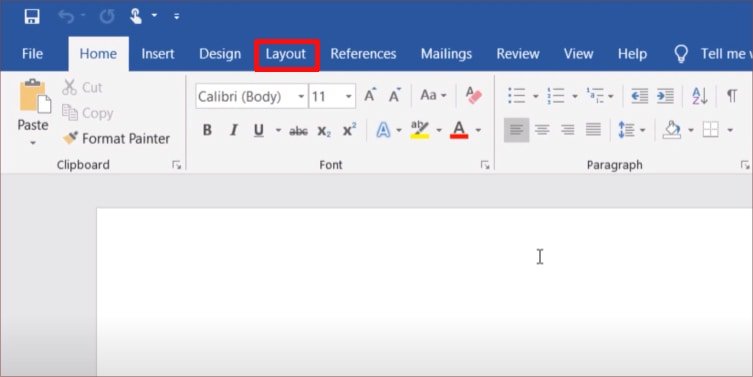This screenshot has width=753, height=377.
Task: Toggle Touch/Mouse mode icon
Action: pyautogui.click(x=136, y=17)
